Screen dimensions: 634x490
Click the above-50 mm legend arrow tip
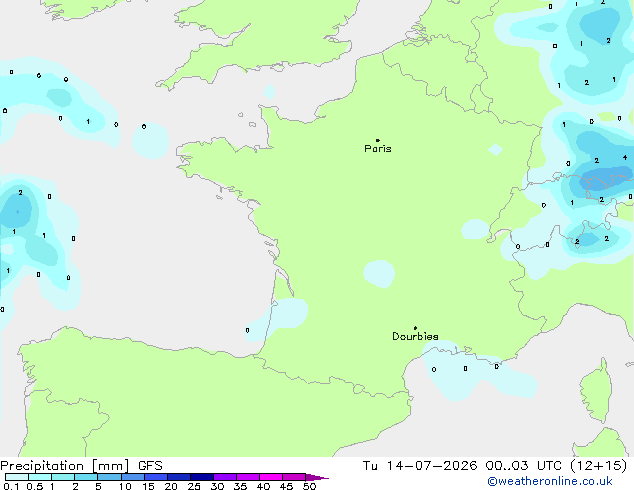pos(317,477)
